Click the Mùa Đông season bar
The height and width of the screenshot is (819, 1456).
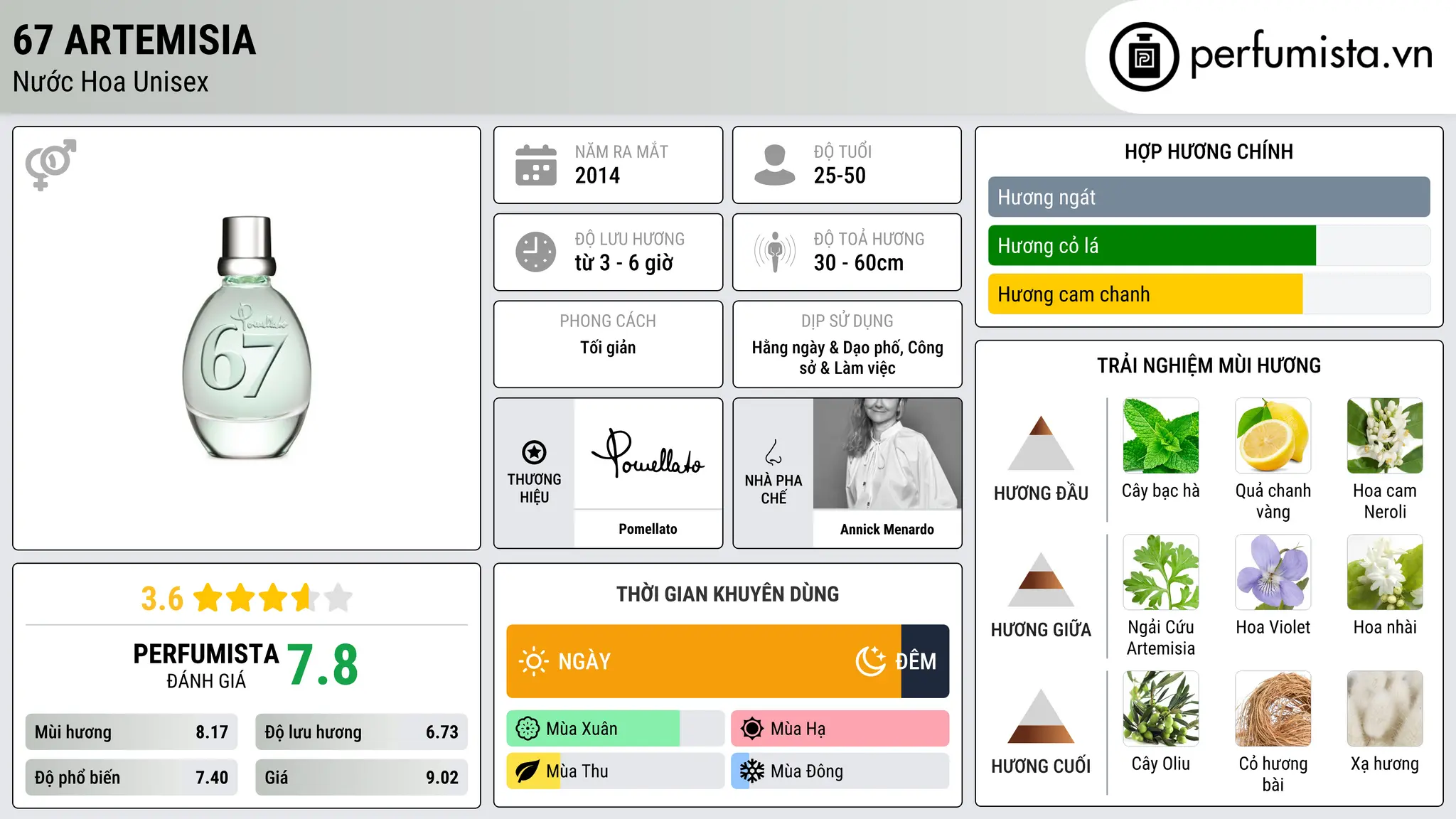point(840,771)
